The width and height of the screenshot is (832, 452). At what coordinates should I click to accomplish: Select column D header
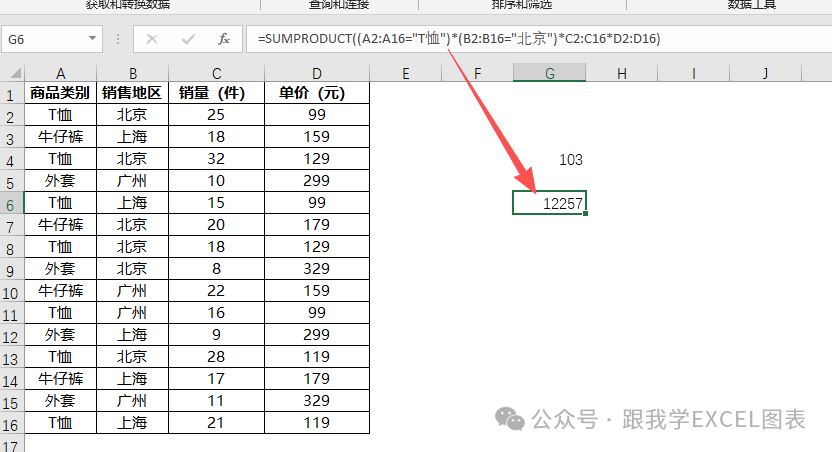coord(317,73)
